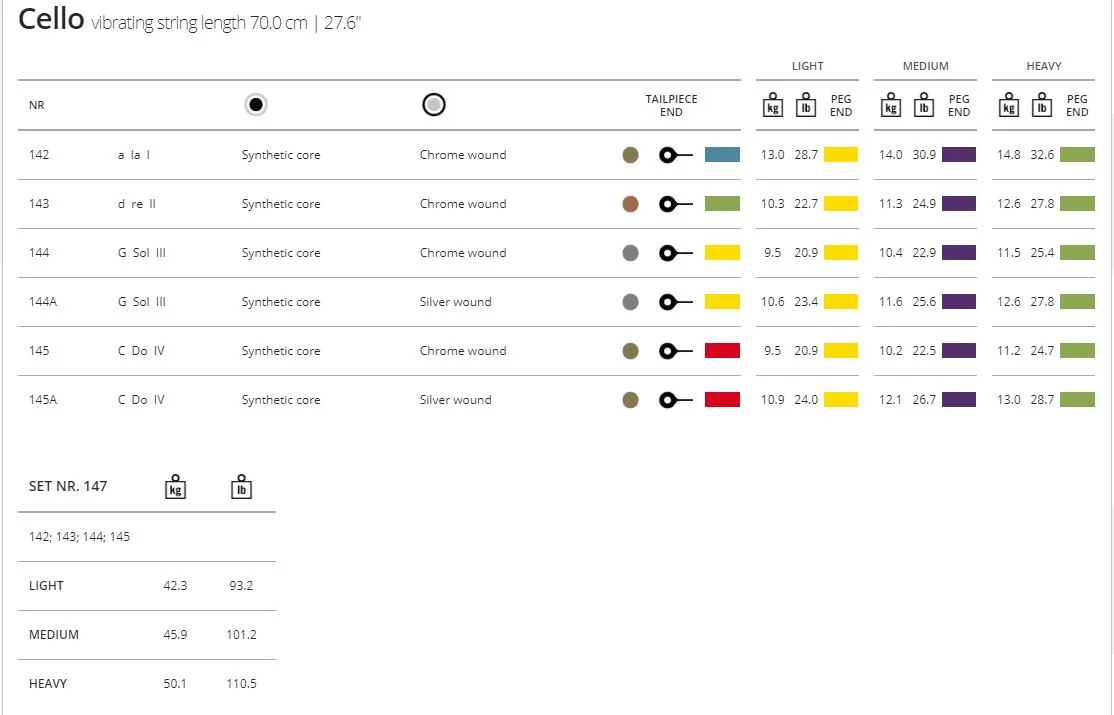Click the "Silver wound" text in row 144A
The image size is (1114, 715).
click(455, 302)
